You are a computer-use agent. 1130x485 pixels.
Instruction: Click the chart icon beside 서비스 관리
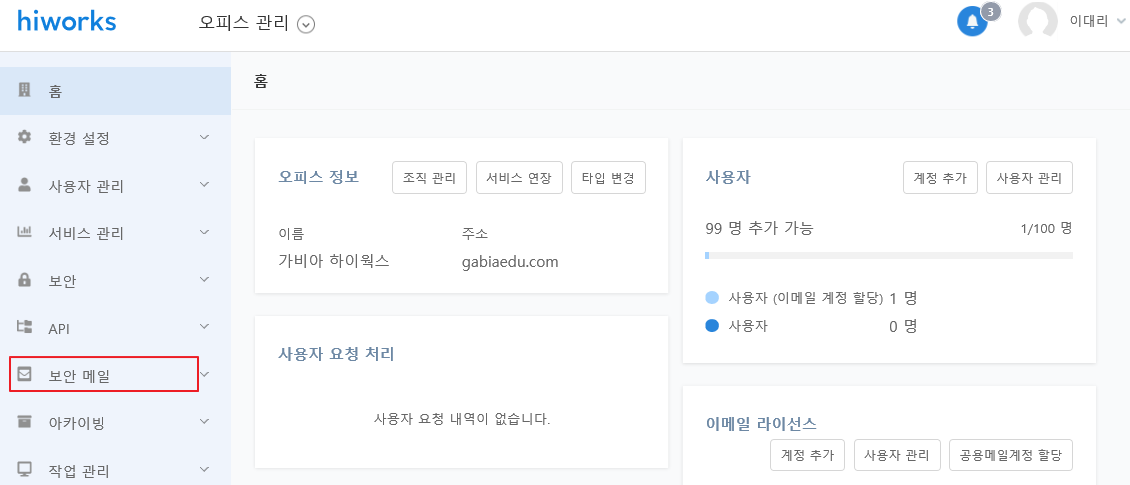(25, 232)
